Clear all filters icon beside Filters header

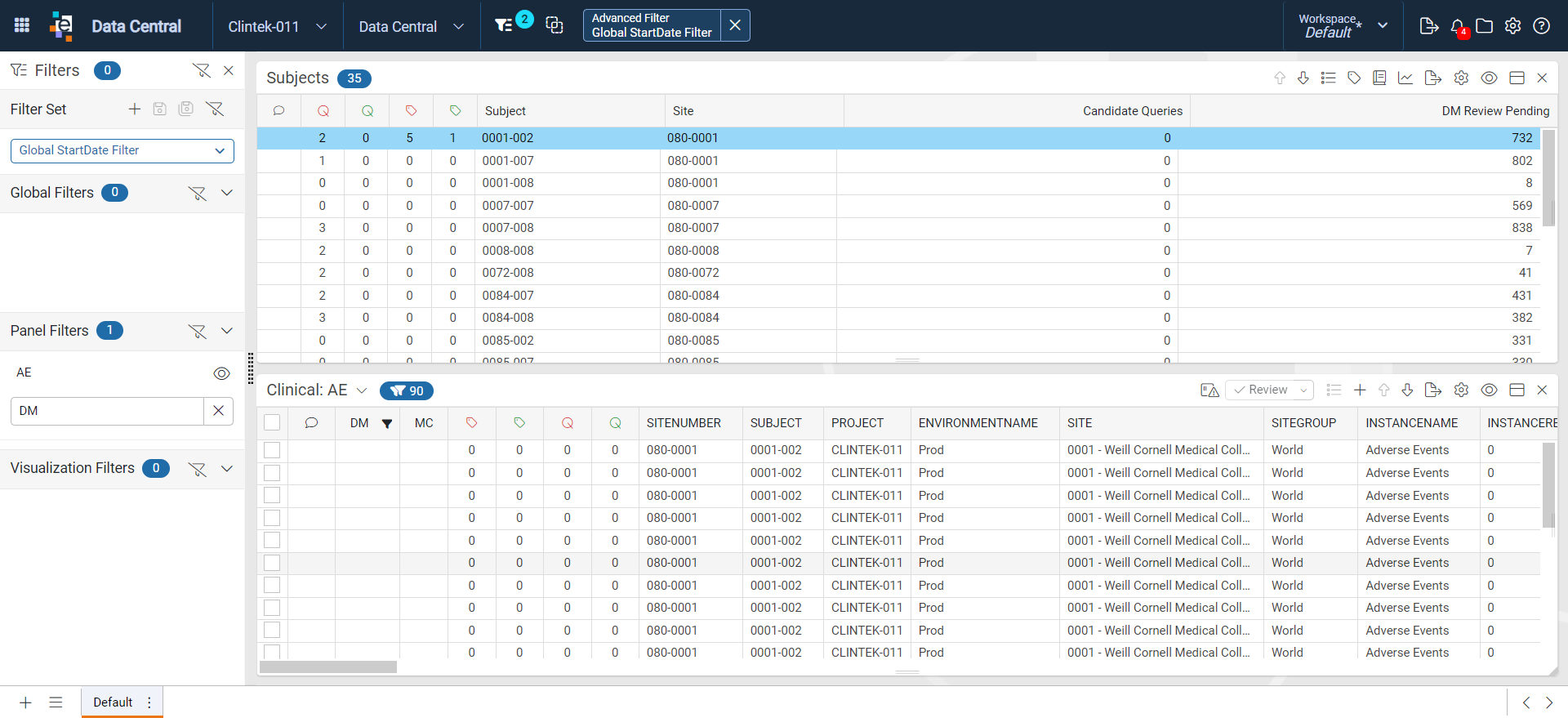tap(201, 70)
